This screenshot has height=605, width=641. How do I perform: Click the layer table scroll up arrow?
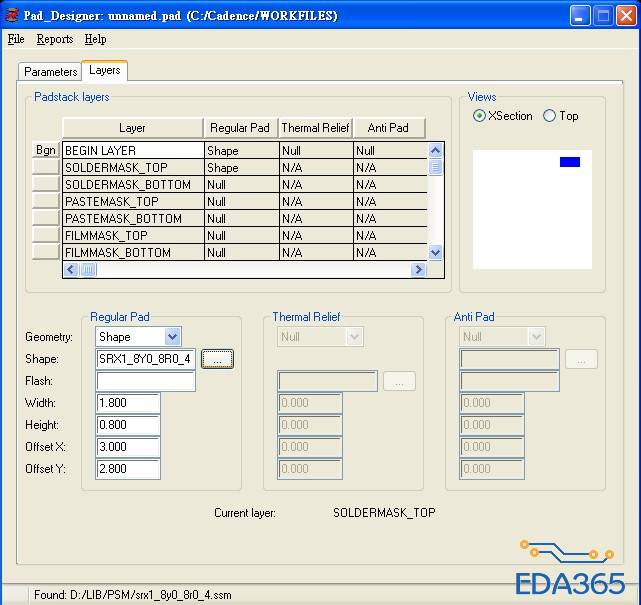(x=435, y=150)
